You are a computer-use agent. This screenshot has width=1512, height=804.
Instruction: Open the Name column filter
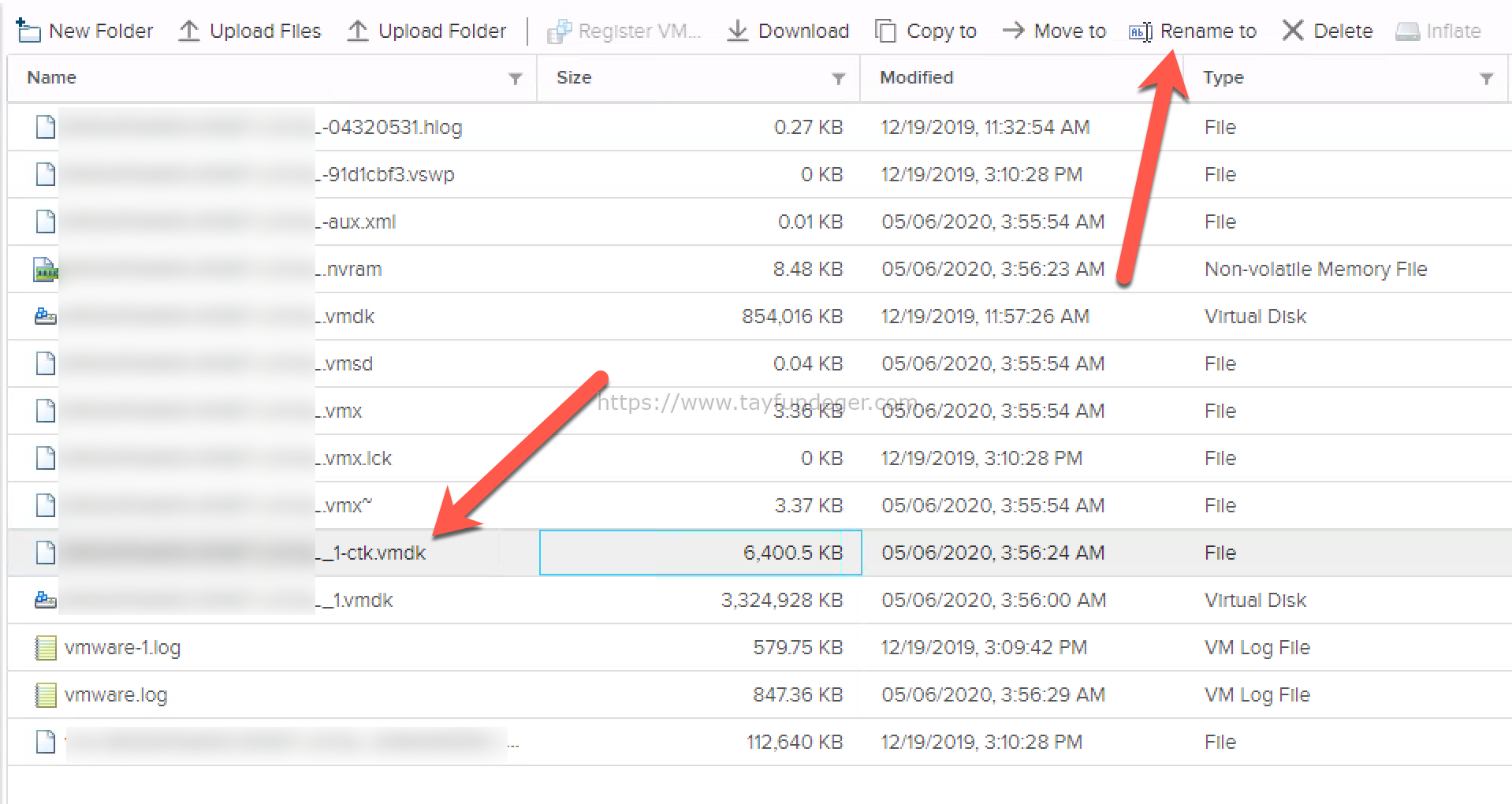tap(516, 78)
